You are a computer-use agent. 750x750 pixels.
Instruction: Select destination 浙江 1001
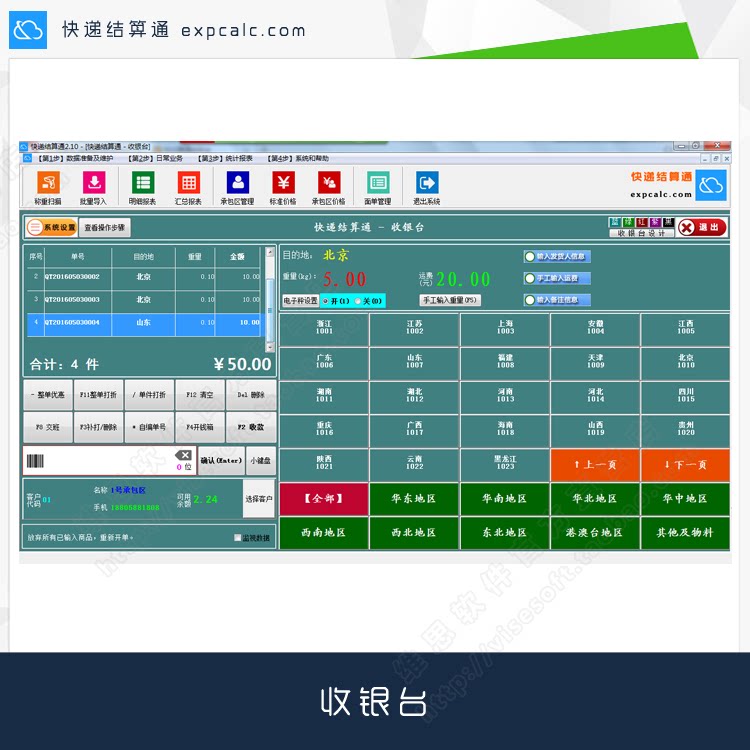click(x=324, y=328)
